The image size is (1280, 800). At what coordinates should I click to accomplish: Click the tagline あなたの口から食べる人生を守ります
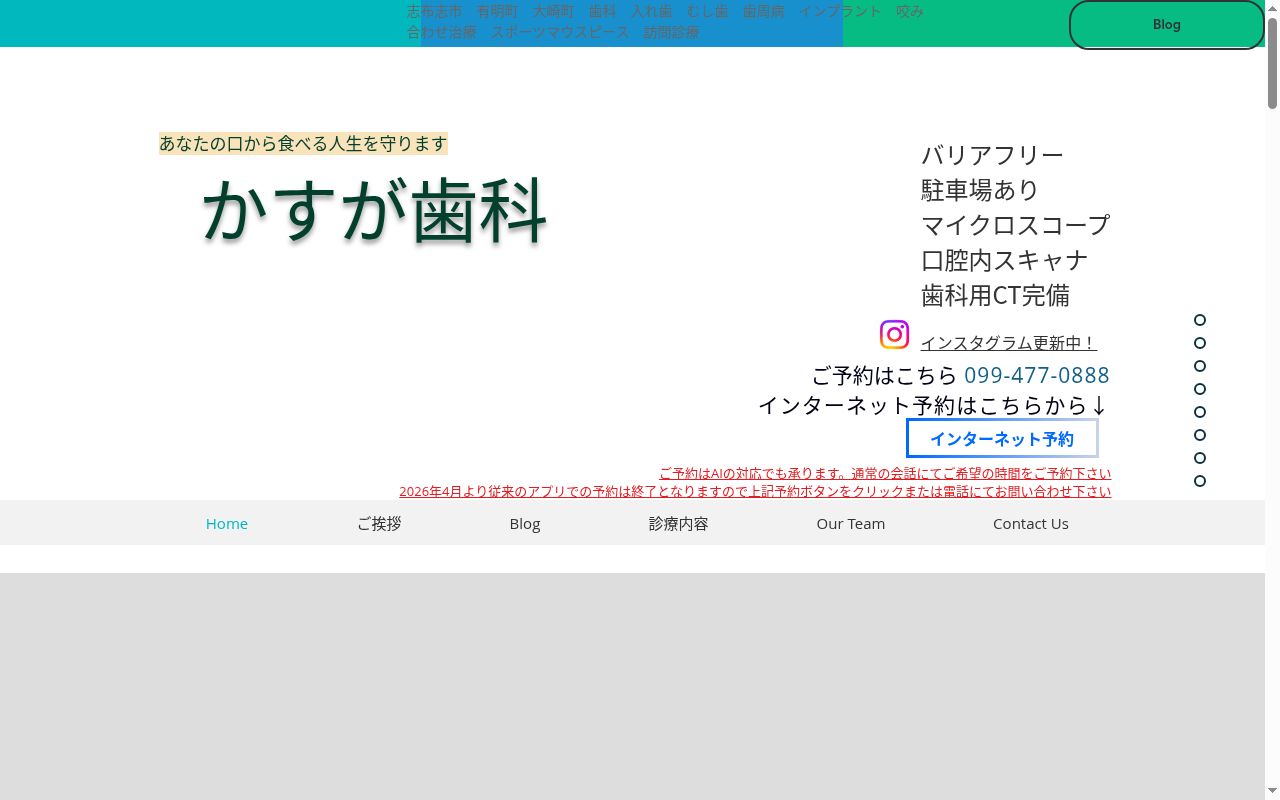(x=303, y=144)
